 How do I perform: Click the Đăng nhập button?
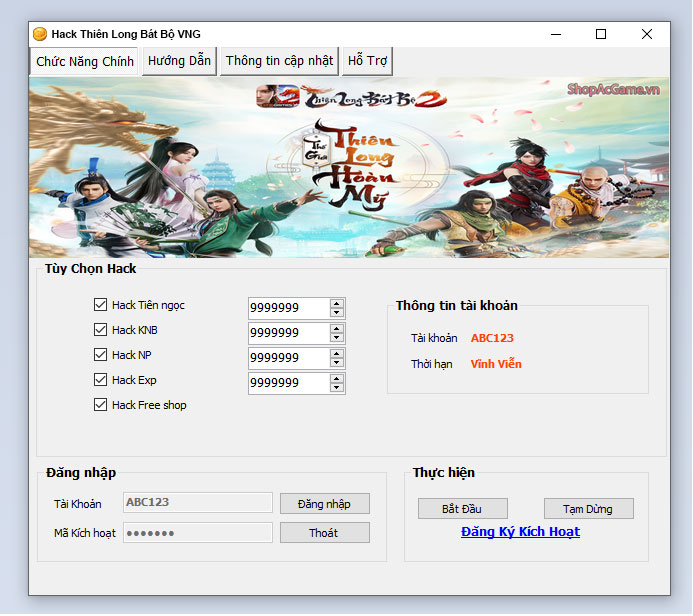[x=324, y=504]
